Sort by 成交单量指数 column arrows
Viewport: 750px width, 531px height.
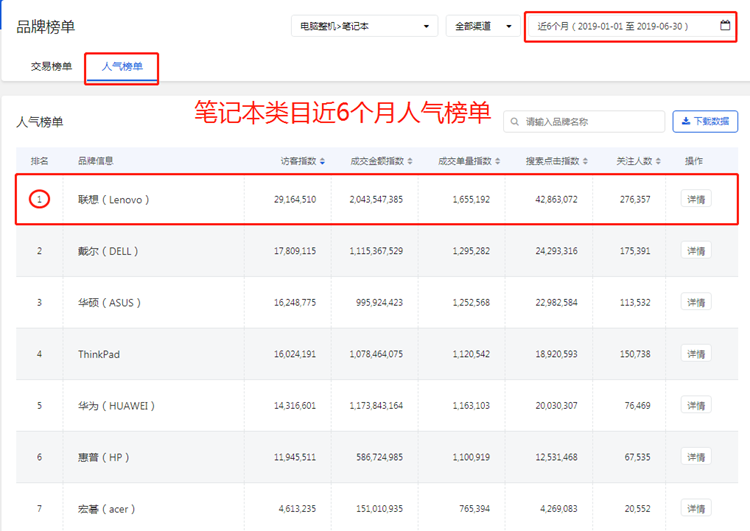tap(497, 161)
